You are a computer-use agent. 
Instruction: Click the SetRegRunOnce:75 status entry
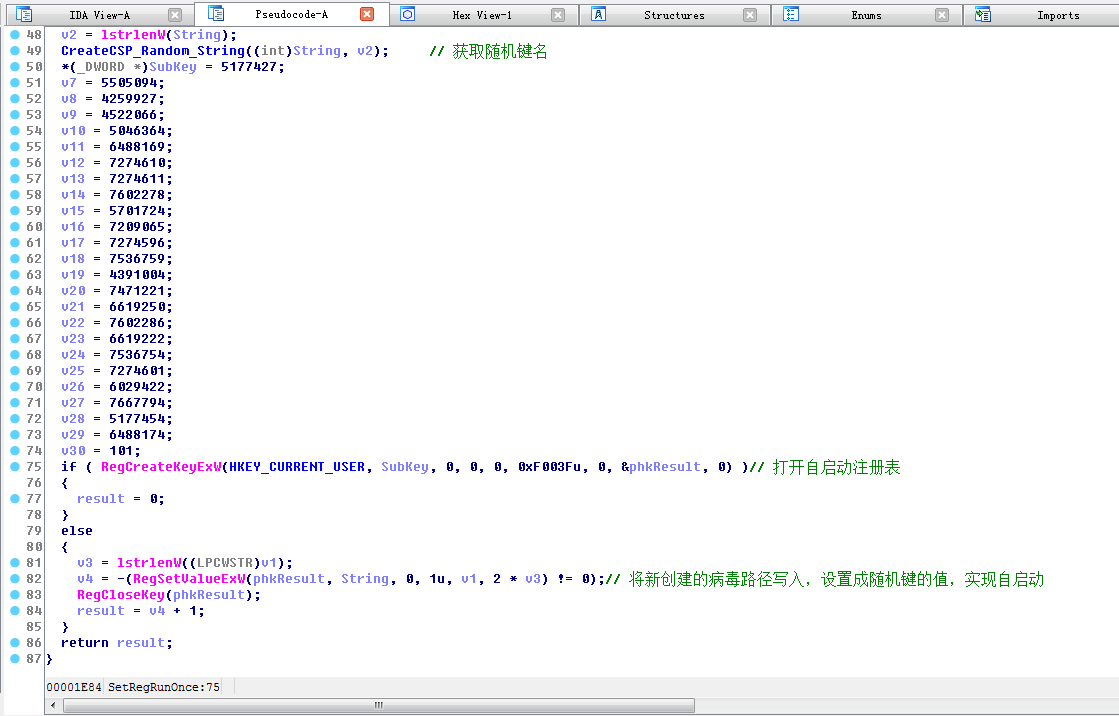163,687
